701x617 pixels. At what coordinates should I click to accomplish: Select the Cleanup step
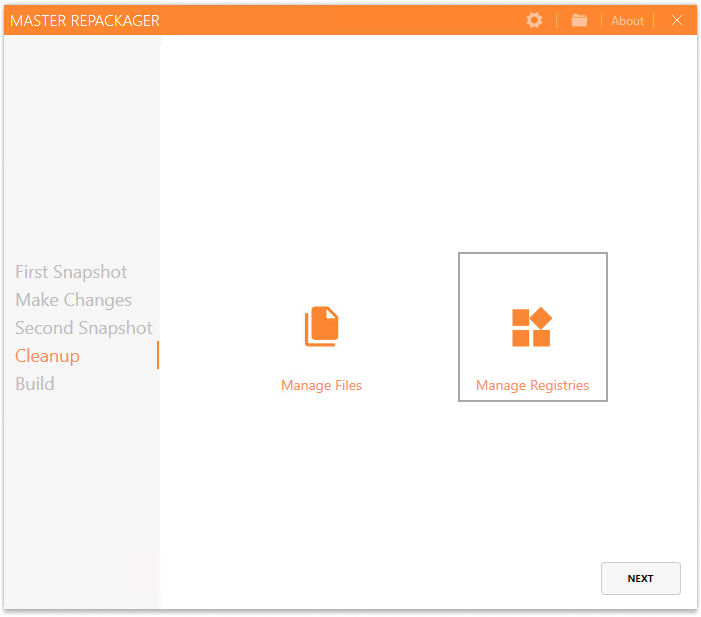point(47,356)
